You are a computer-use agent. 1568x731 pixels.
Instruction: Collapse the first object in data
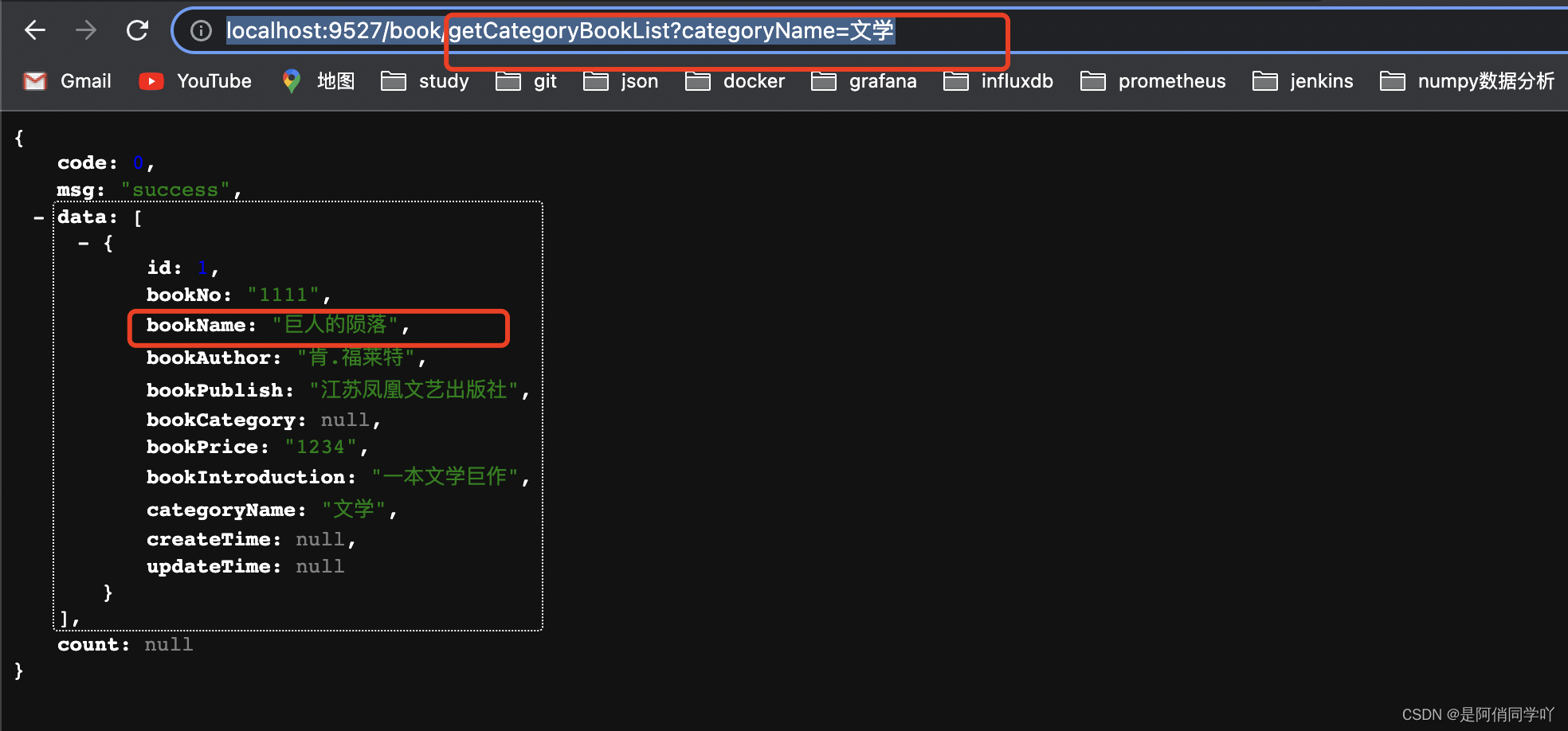point(84,244)
